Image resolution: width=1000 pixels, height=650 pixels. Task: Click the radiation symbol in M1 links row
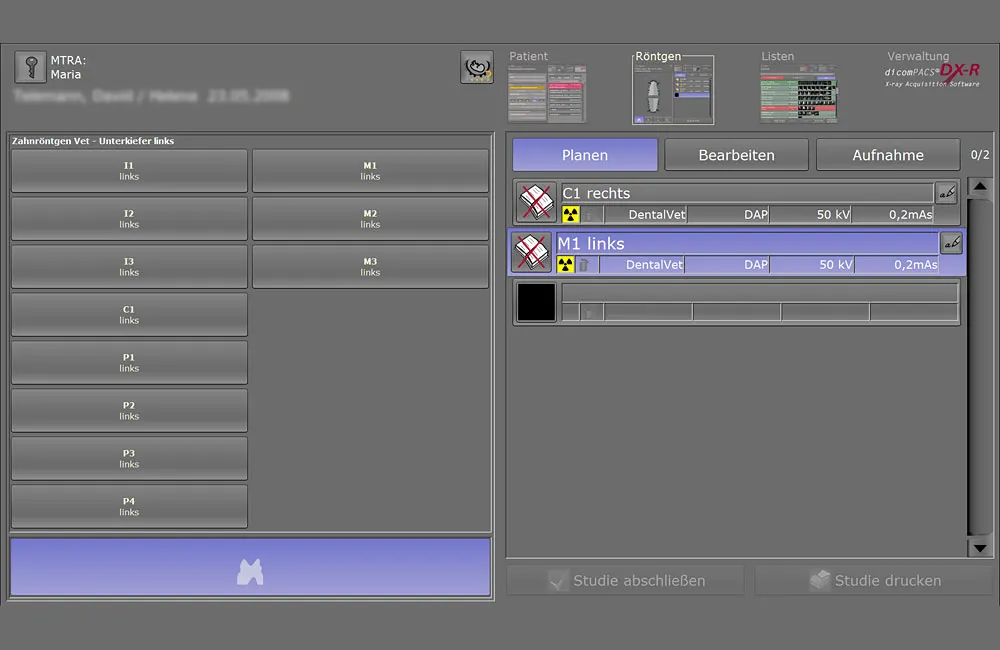567,265
